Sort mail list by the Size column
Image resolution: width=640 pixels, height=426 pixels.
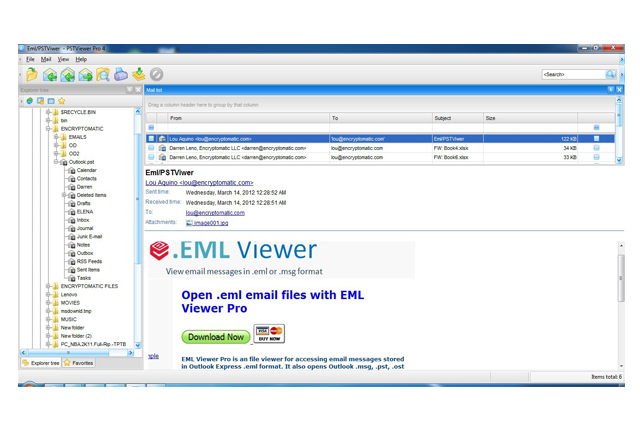[530, 118]
